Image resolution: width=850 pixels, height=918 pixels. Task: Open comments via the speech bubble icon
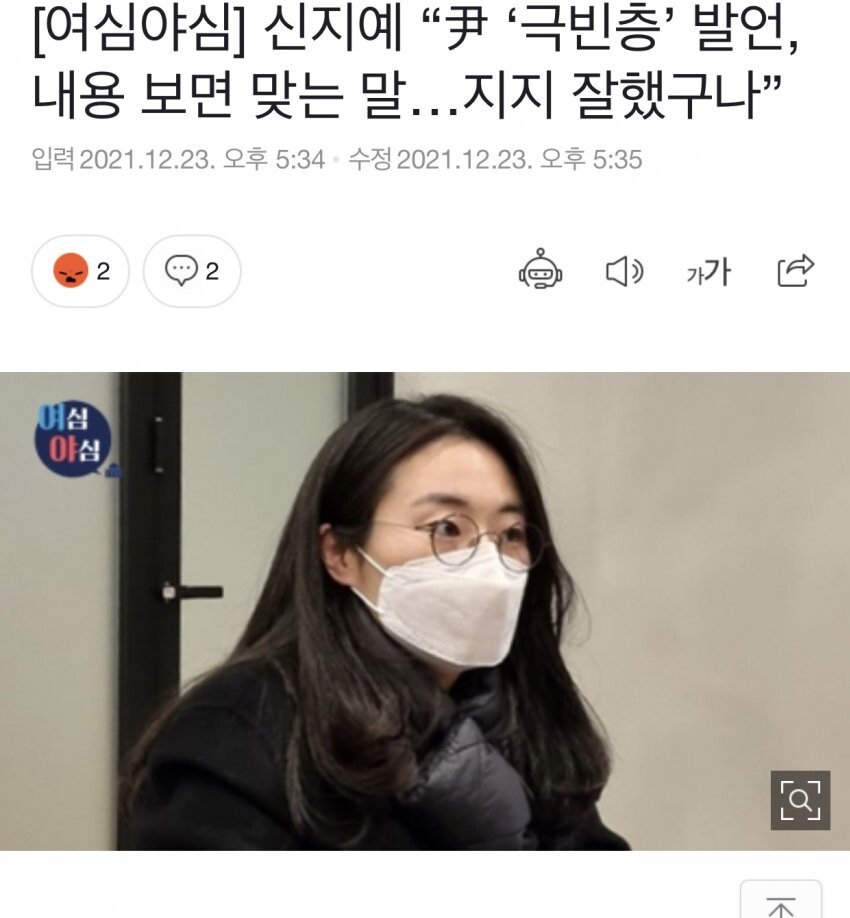click(x=181, y=270)
